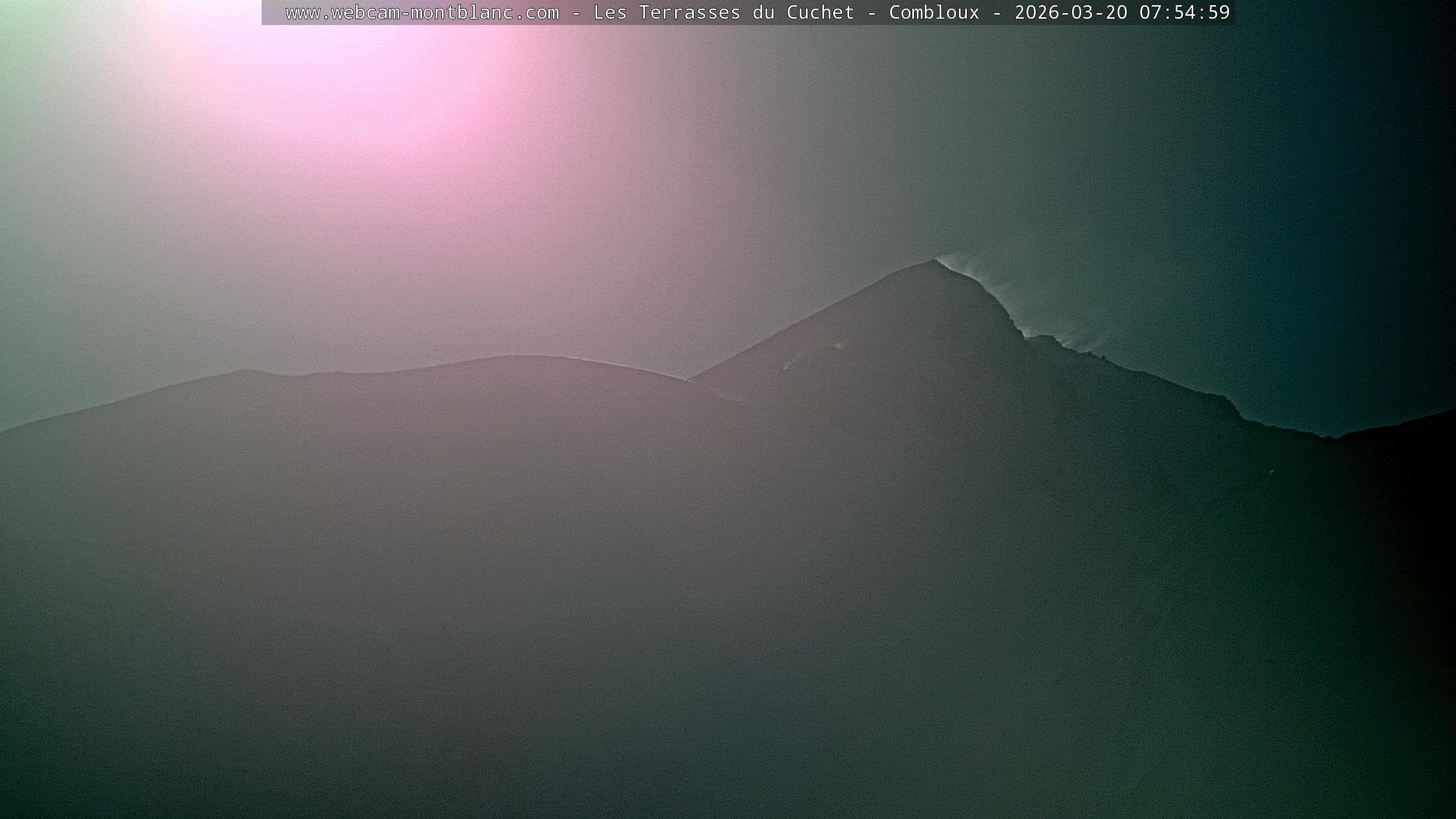
Task: Click the Les Terrasses du Cuchet label
Action: 723,13
